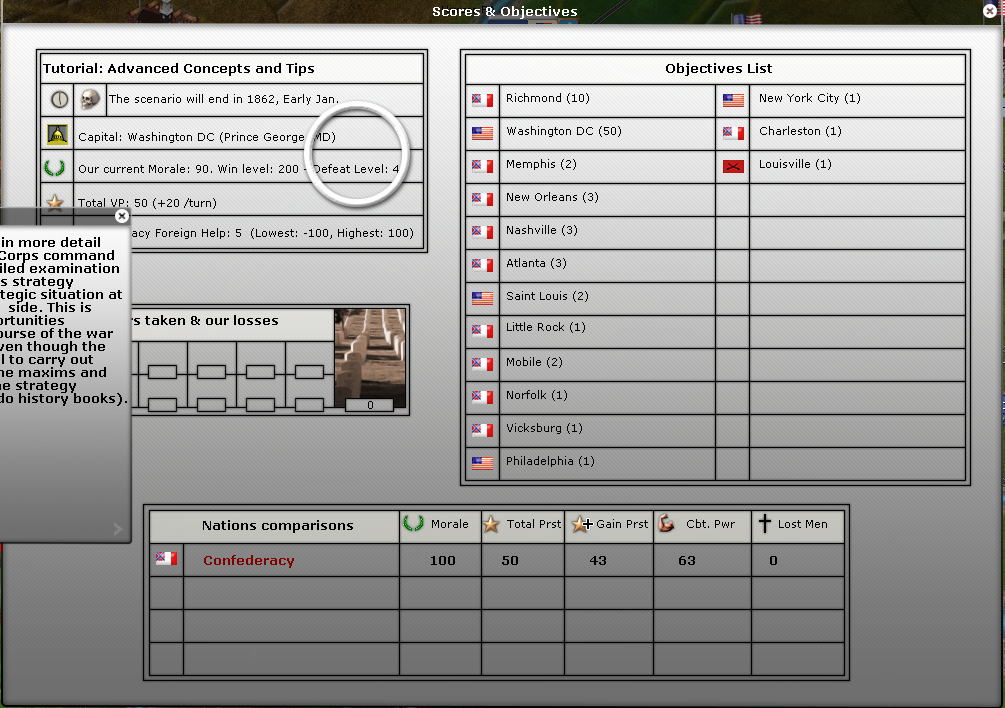Advance tutorial with the next arrow
Image resolution: width=1005 pixels, height=708 pixels.
pos(117,529)
